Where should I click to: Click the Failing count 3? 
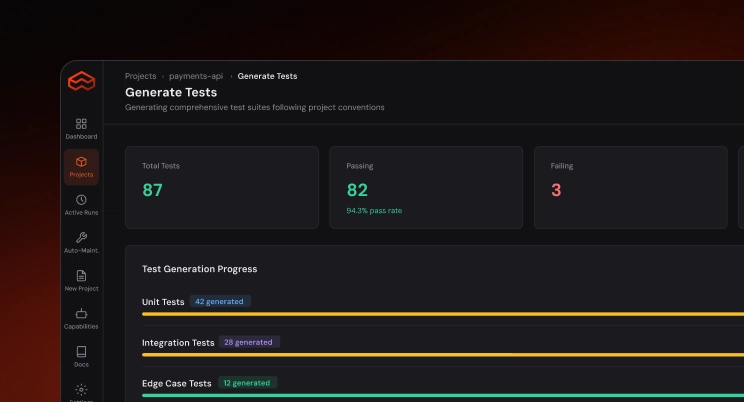coord(556,190)
